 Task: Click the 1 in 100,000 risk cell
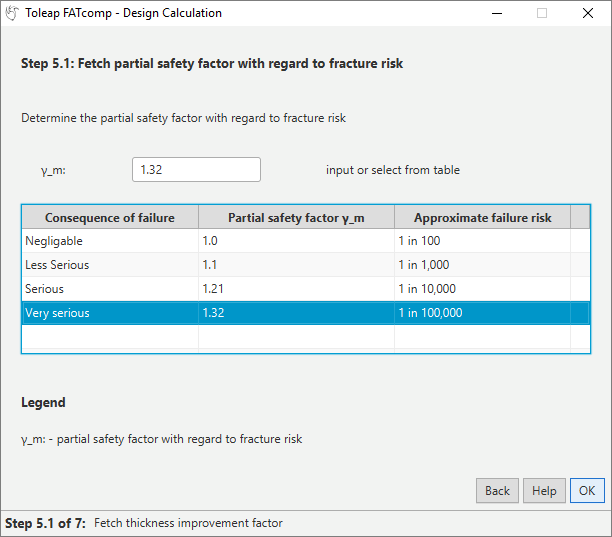[x=482, y=313]
